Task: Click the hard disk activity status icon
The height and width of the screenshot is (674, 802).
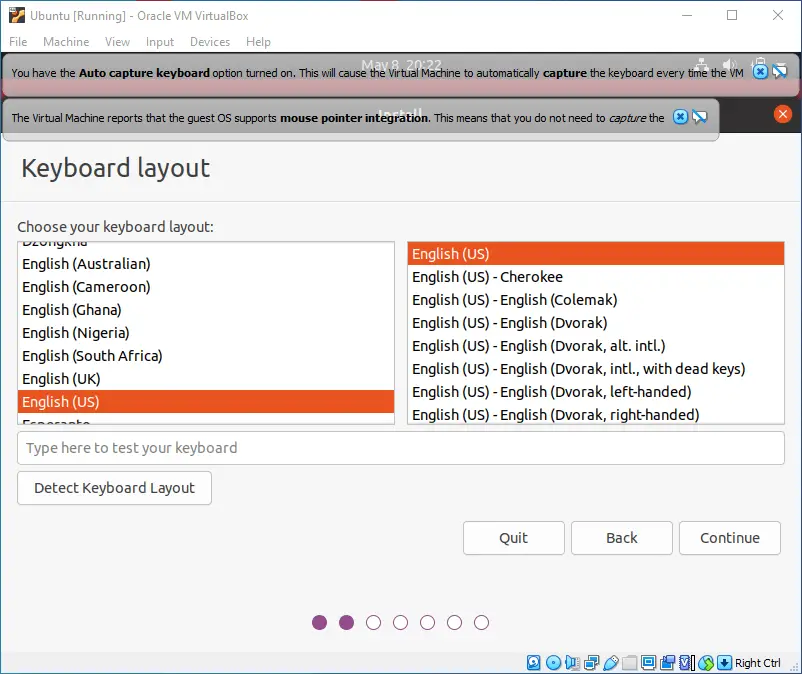Action: point(533,663)
